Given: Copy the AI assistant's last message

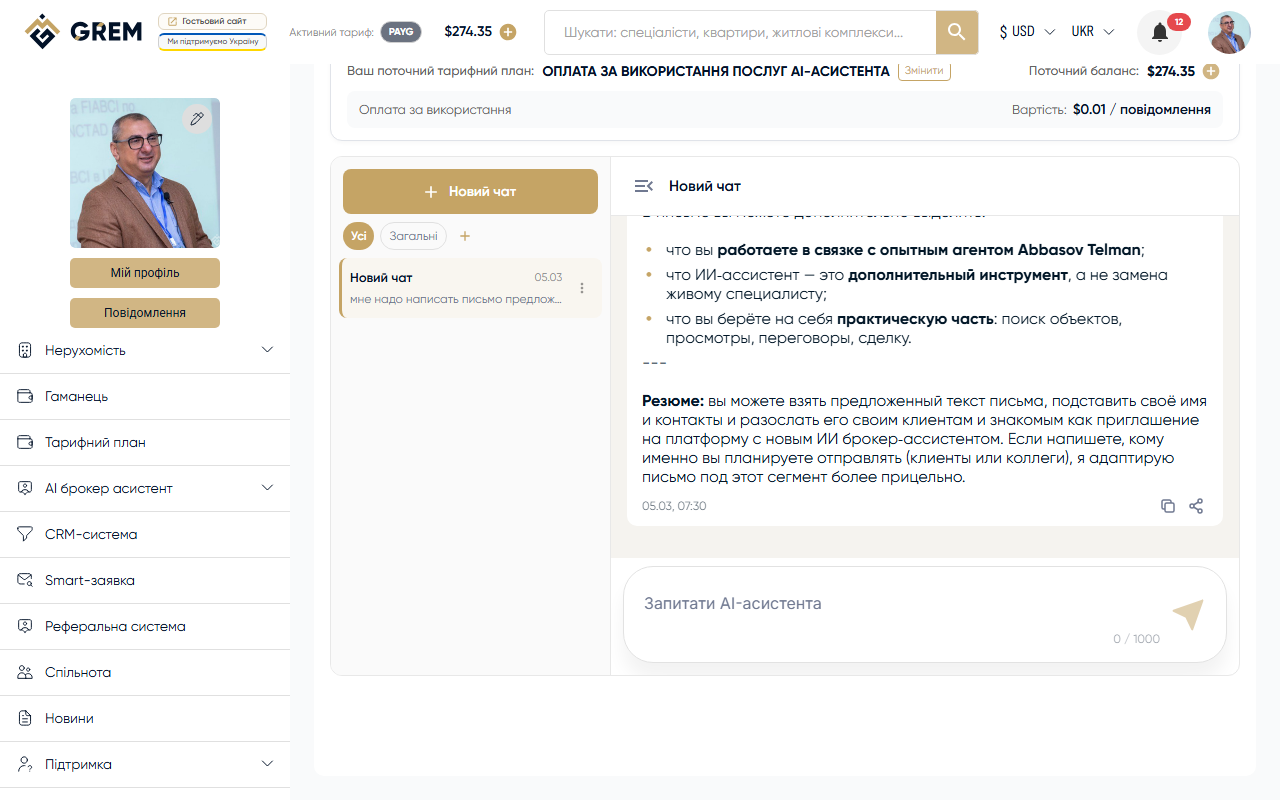Looking at the screenshot, I should pyautogui.click(x=1168, y=506).
